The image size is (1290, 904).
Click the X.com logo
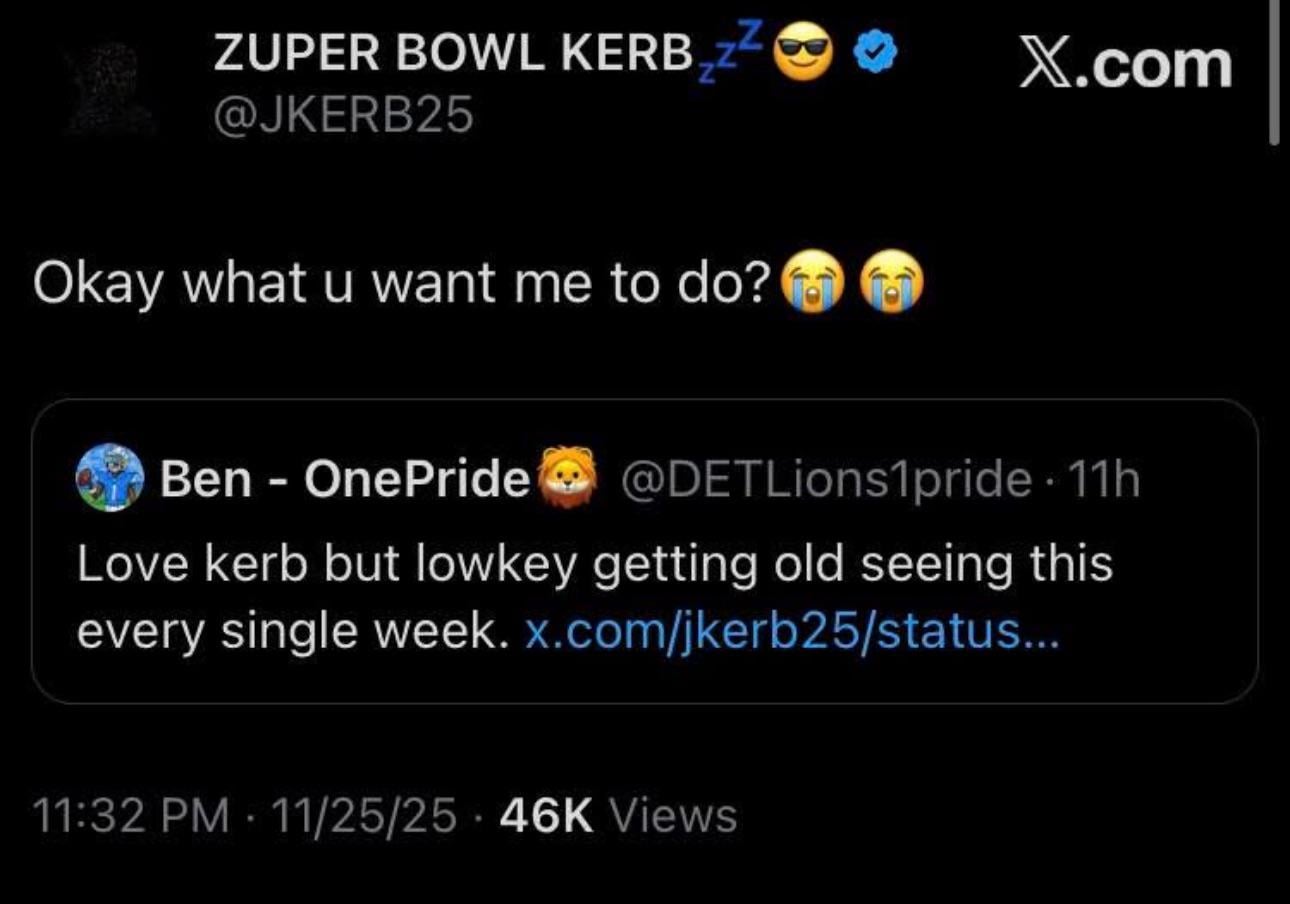(1120, 62)
